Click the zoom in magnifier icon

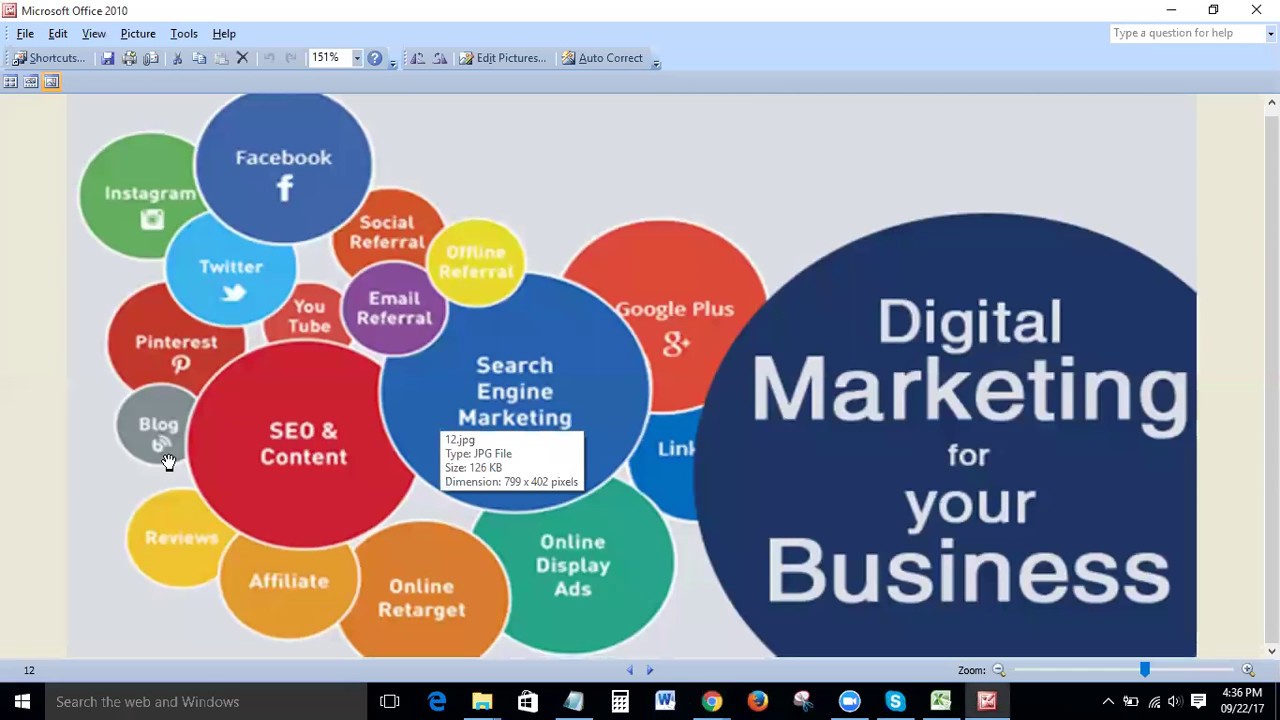tap(1248, 670)
